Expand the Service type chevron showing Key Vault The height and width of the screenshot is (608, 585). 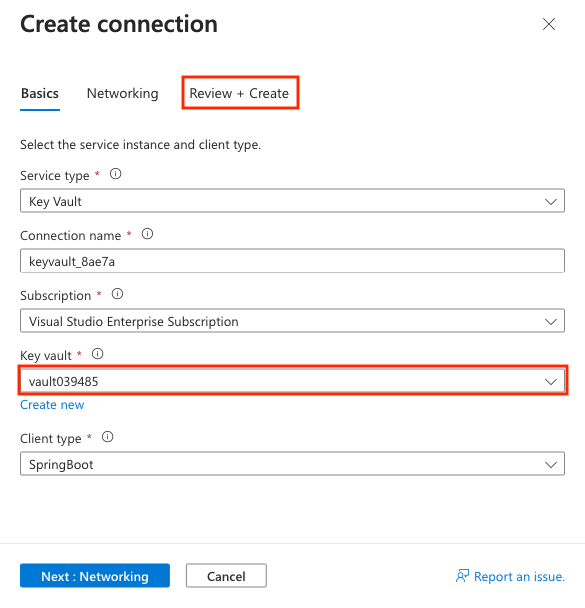(551, 202)
